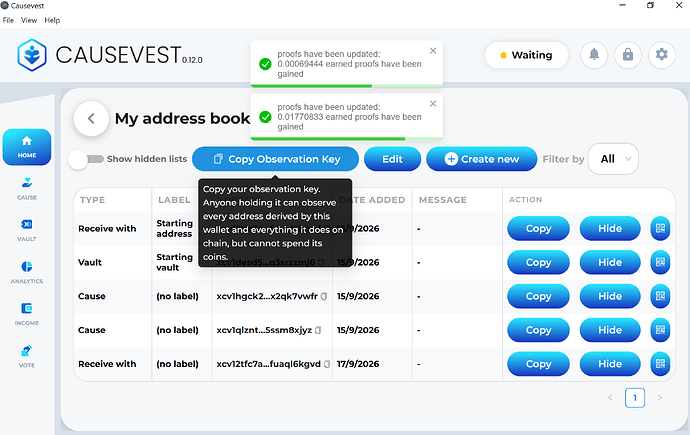This screenshot has height=435, width=690.
Task: Open the Vault sidebar section
Action: (x=27, y=230)
